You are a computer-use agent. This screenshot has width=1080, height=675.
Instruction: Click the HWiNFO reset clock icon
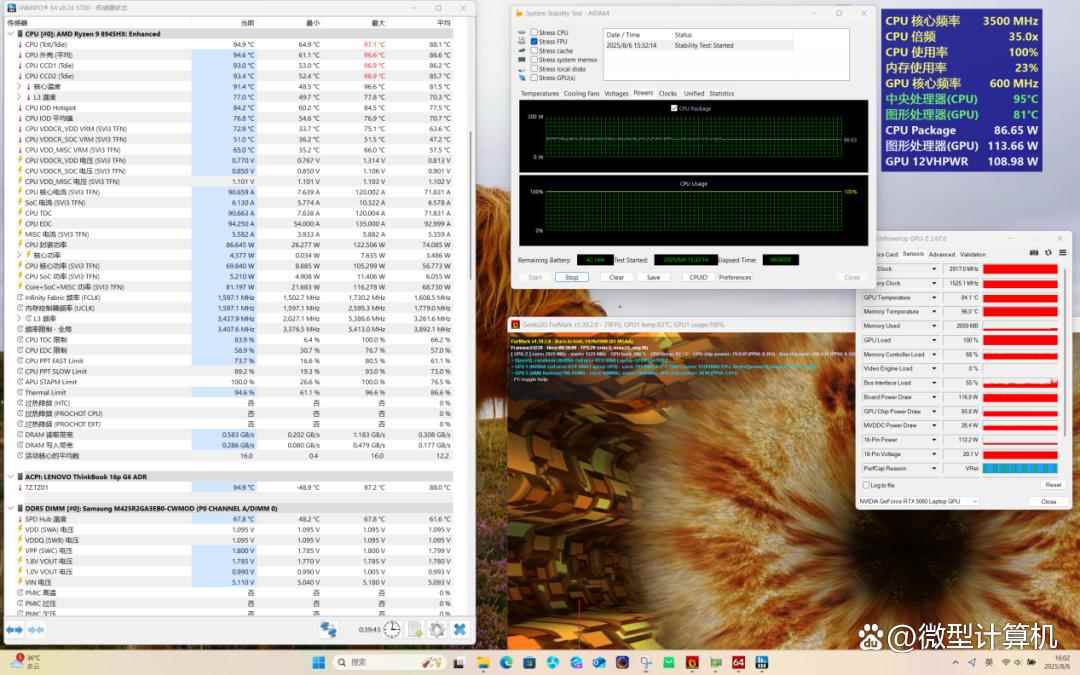[x=392, y=629]
